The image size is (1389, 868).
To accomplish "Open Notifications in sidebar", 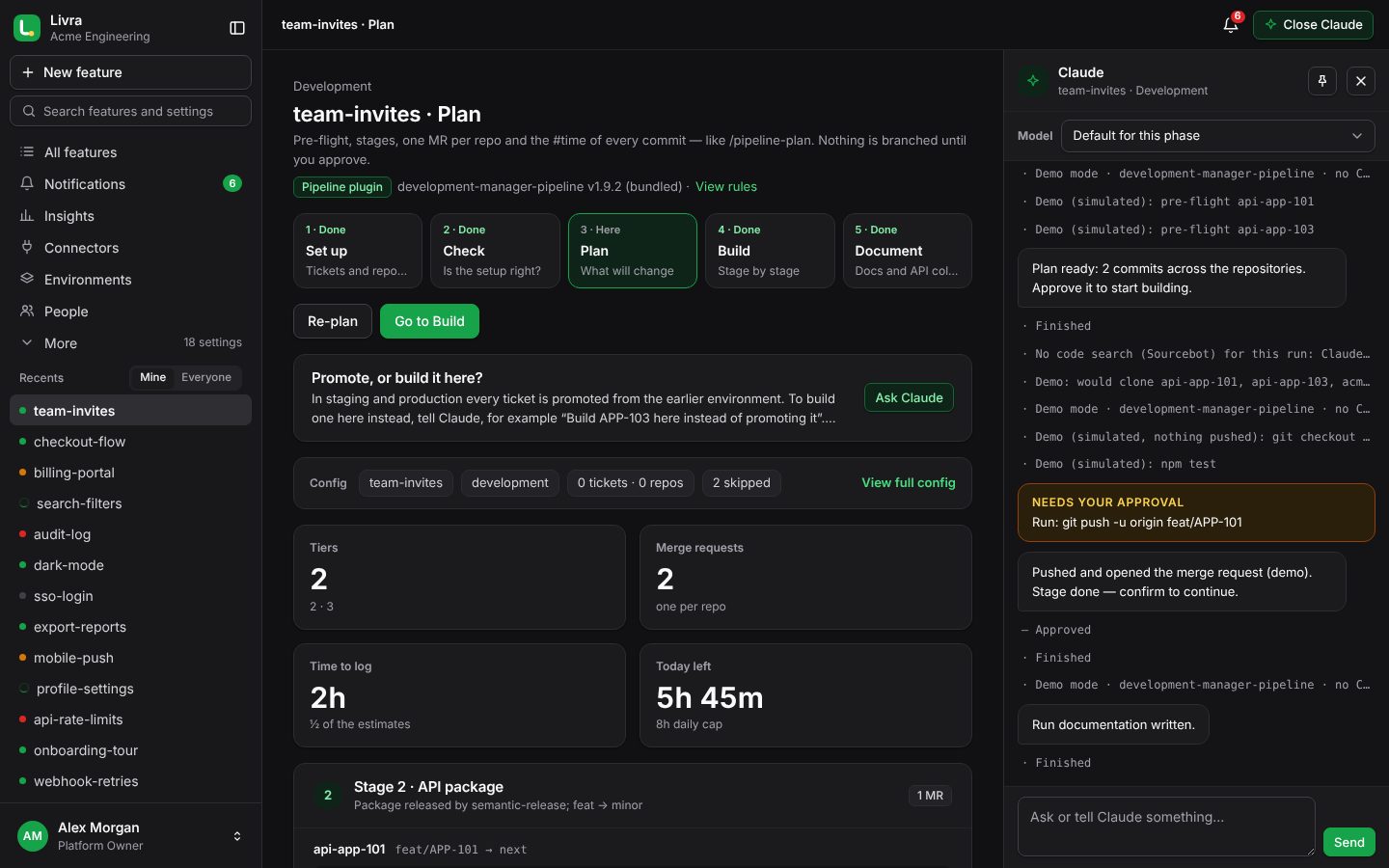I will [x=130, y=184].
